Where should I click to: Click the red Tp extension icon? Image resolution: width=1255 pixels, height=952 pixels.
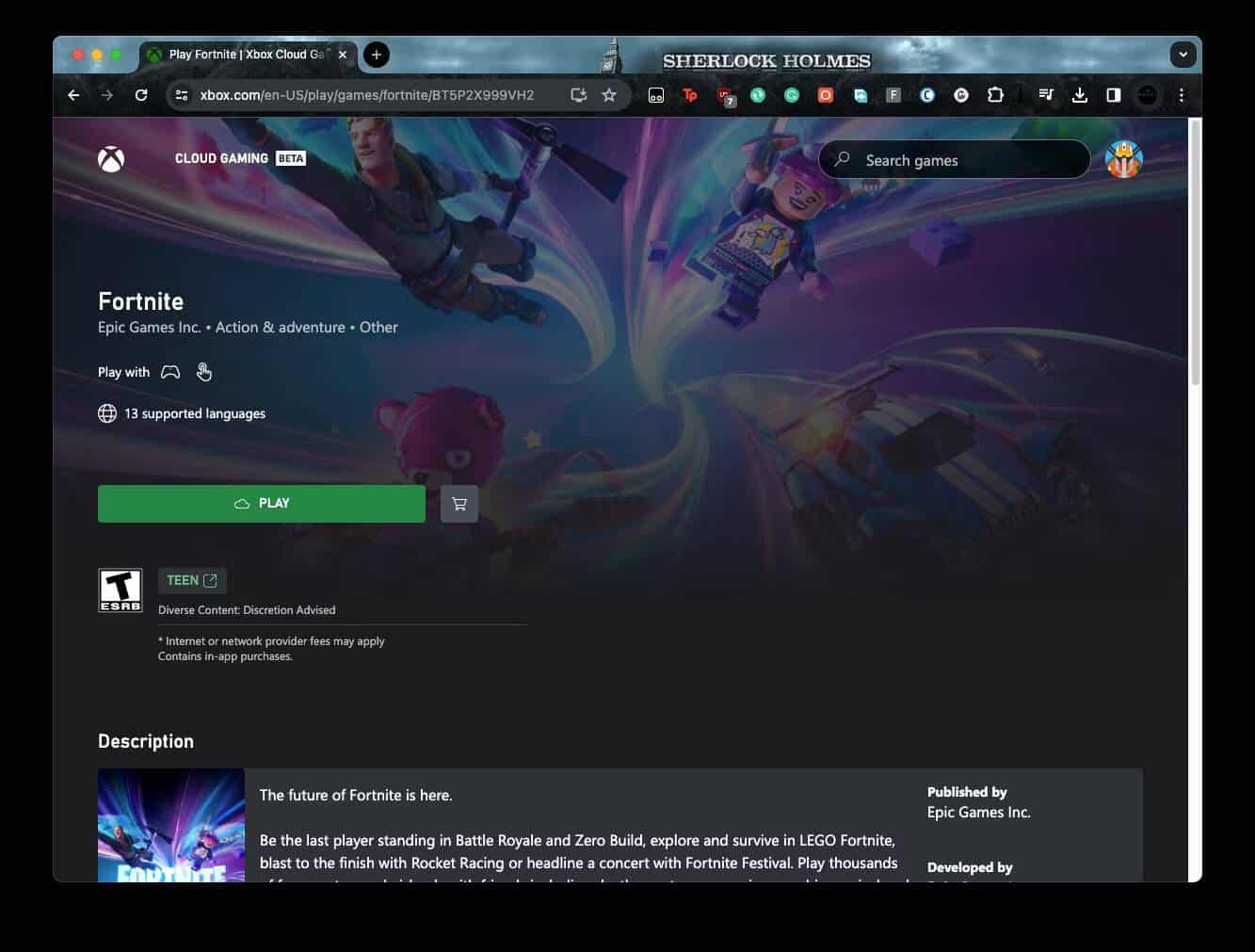click(690, 95)
